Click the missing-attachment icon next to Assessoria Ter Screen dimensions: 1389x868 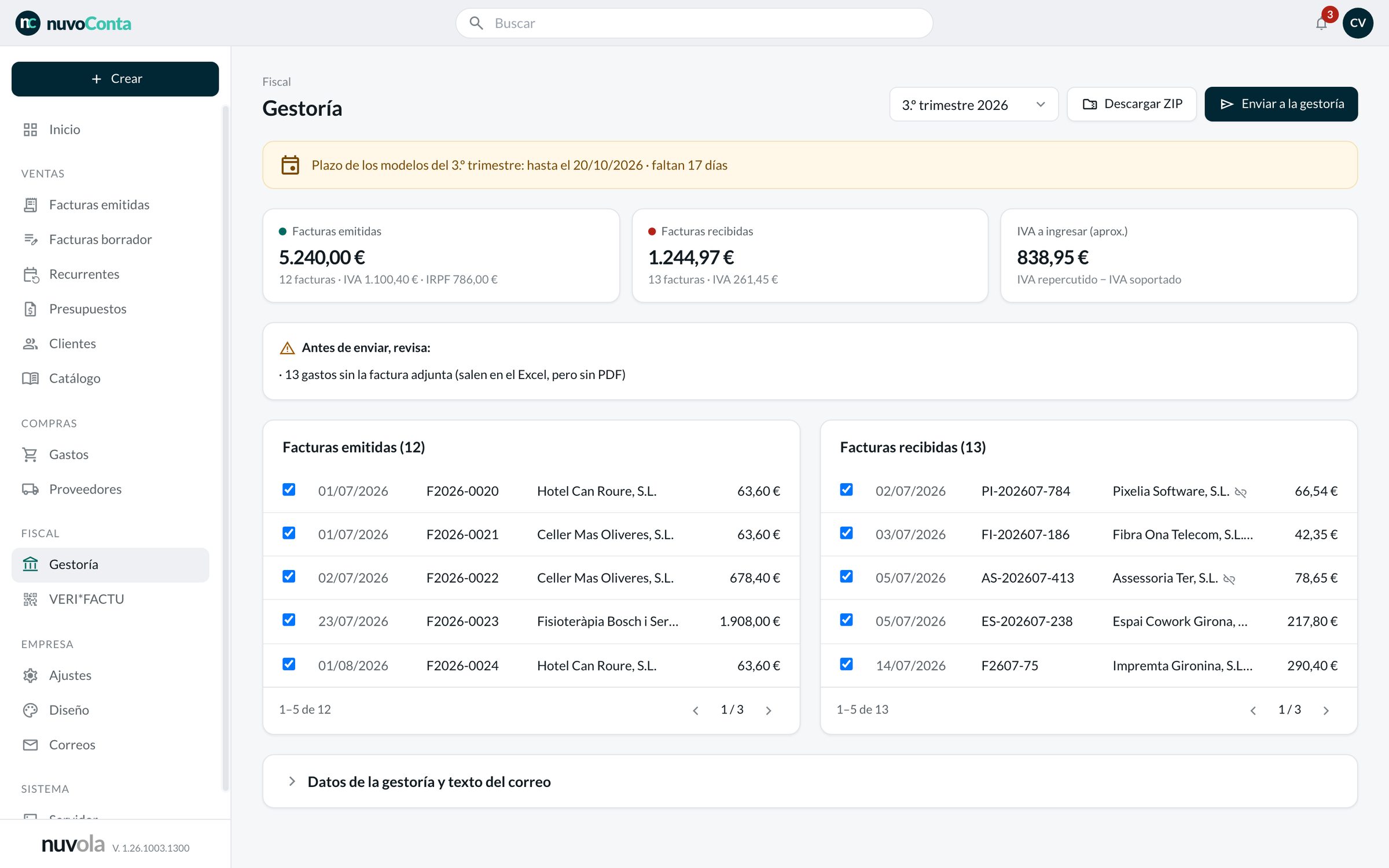1229,579
